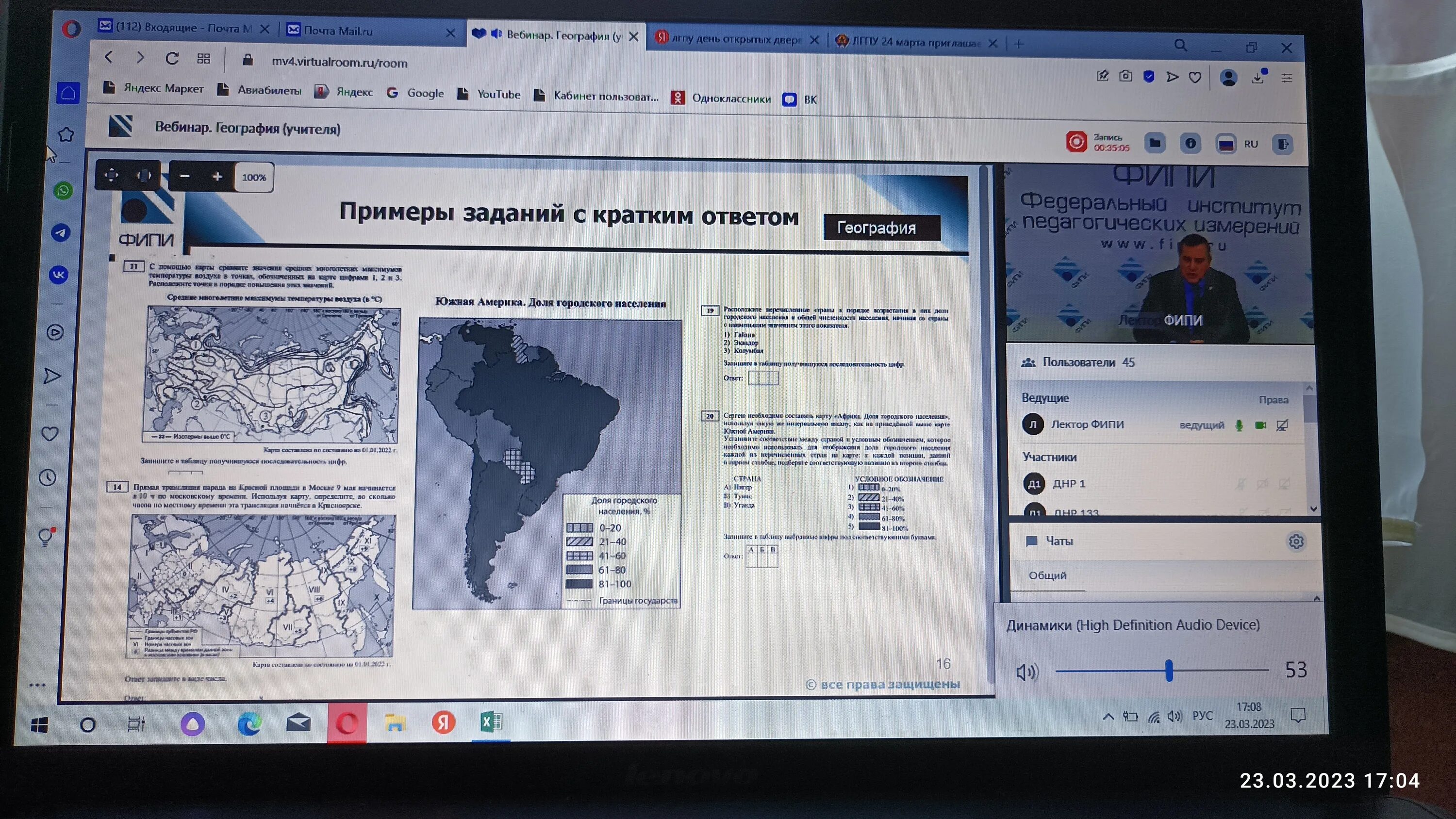The image size is (1456, 819).
Task: Click the tab search magnifier icon
Action: [x=1180, y=45]
